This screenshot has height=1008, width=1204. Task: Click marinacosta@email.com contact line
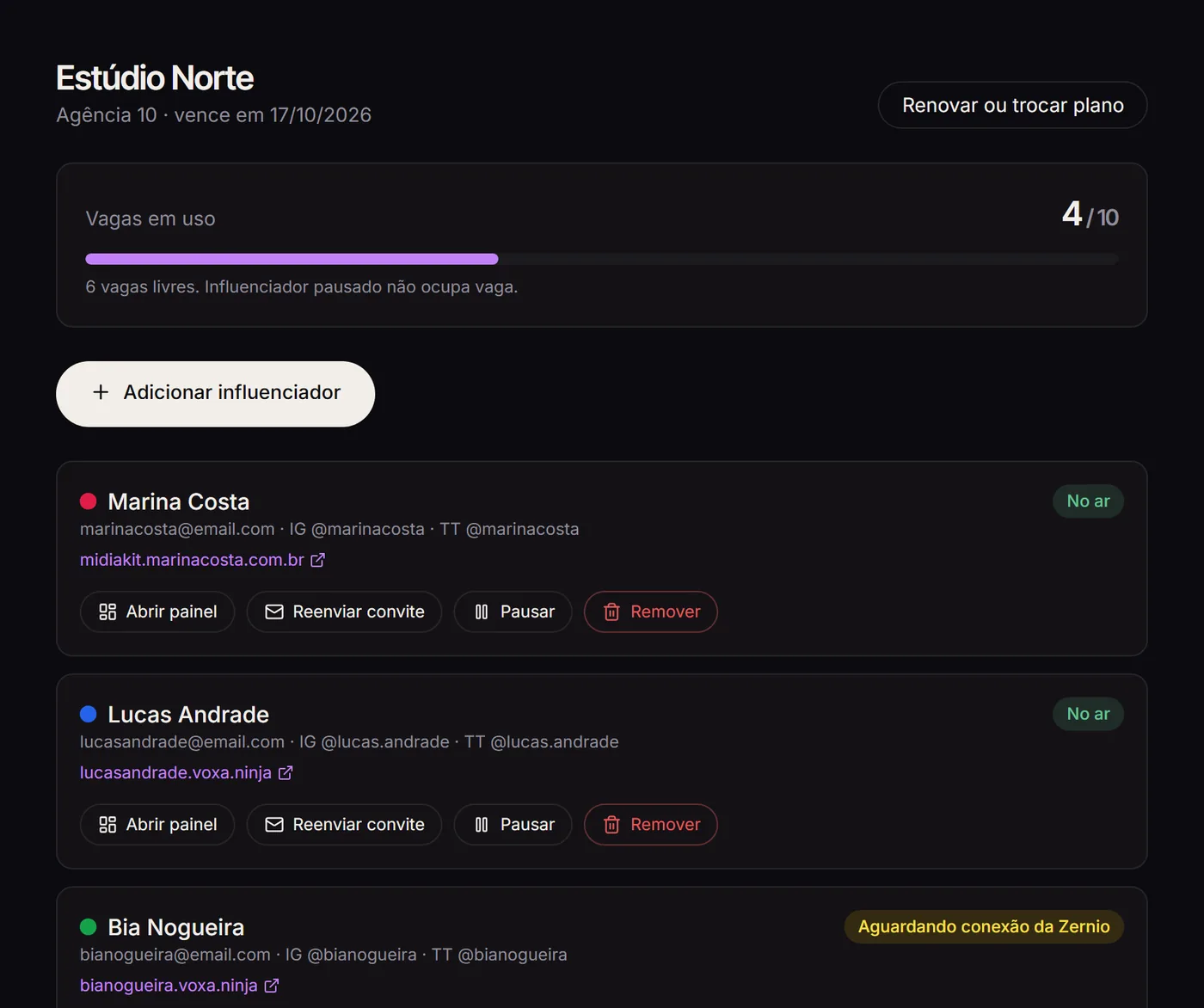tap(329, 529)
